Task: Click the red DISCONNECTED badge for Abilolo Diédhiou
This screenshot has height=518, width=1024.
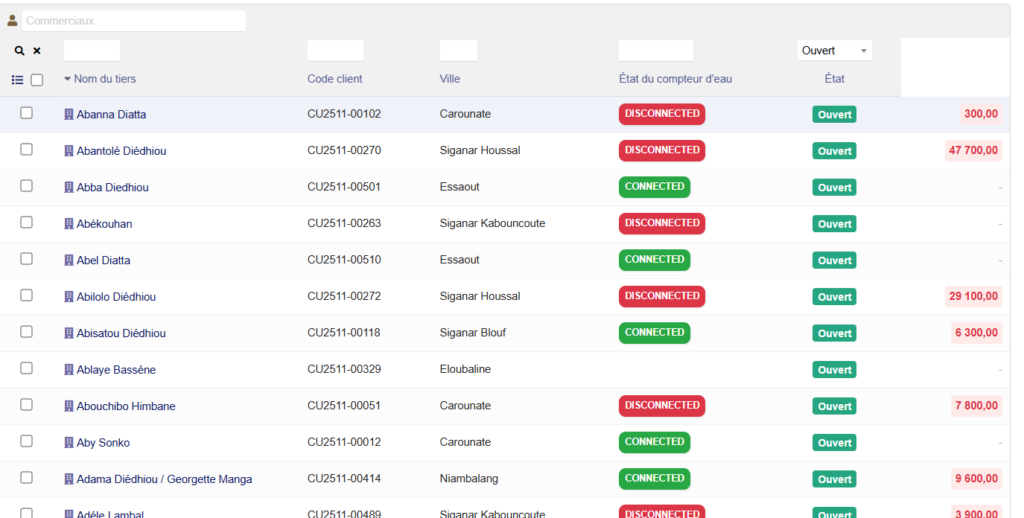Action: click(x=661, y=296)
